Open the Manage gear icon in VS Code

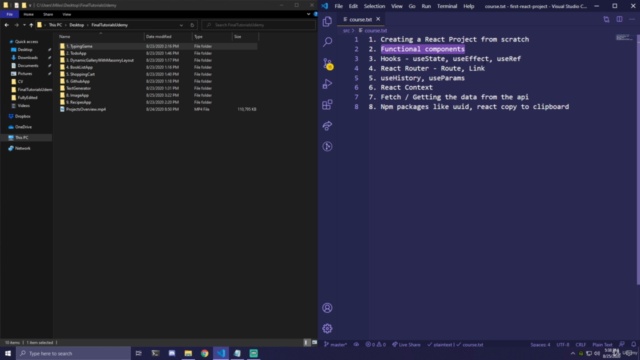[x=327, y=329]
